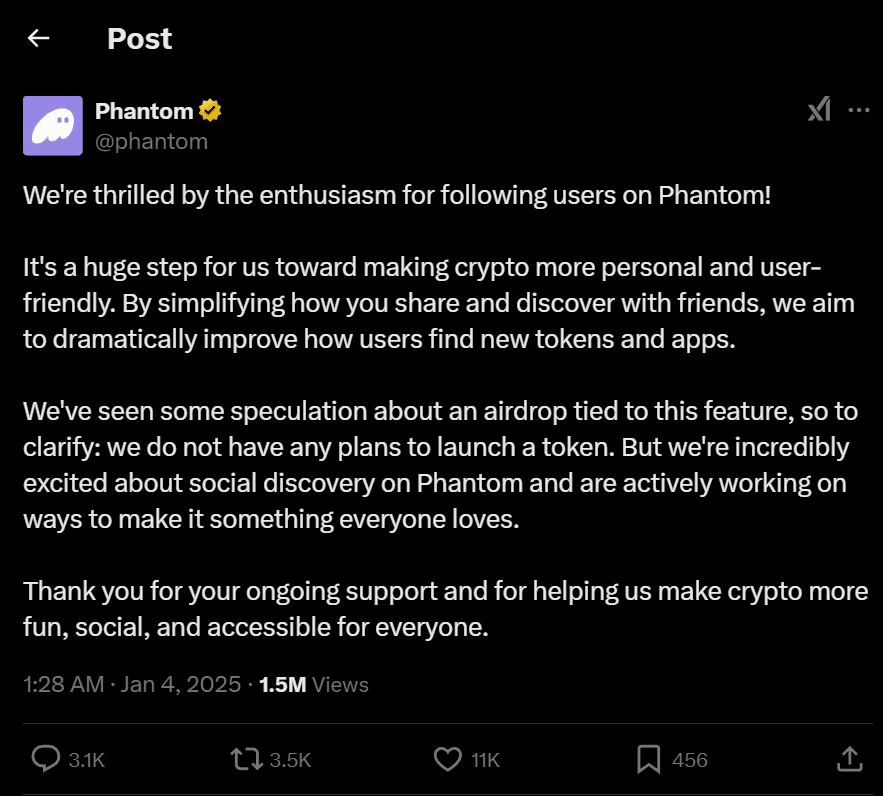Open the @phantom handle link
The width and height of the screenshot is (883, 796).
click(151, 141)
